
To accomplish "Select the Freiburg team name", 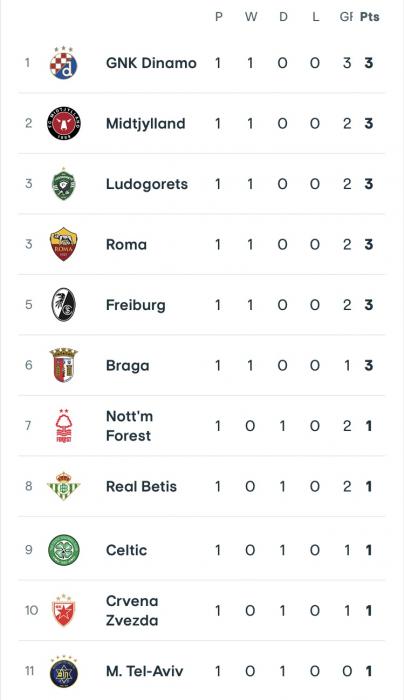I will [x=136, y=305].
